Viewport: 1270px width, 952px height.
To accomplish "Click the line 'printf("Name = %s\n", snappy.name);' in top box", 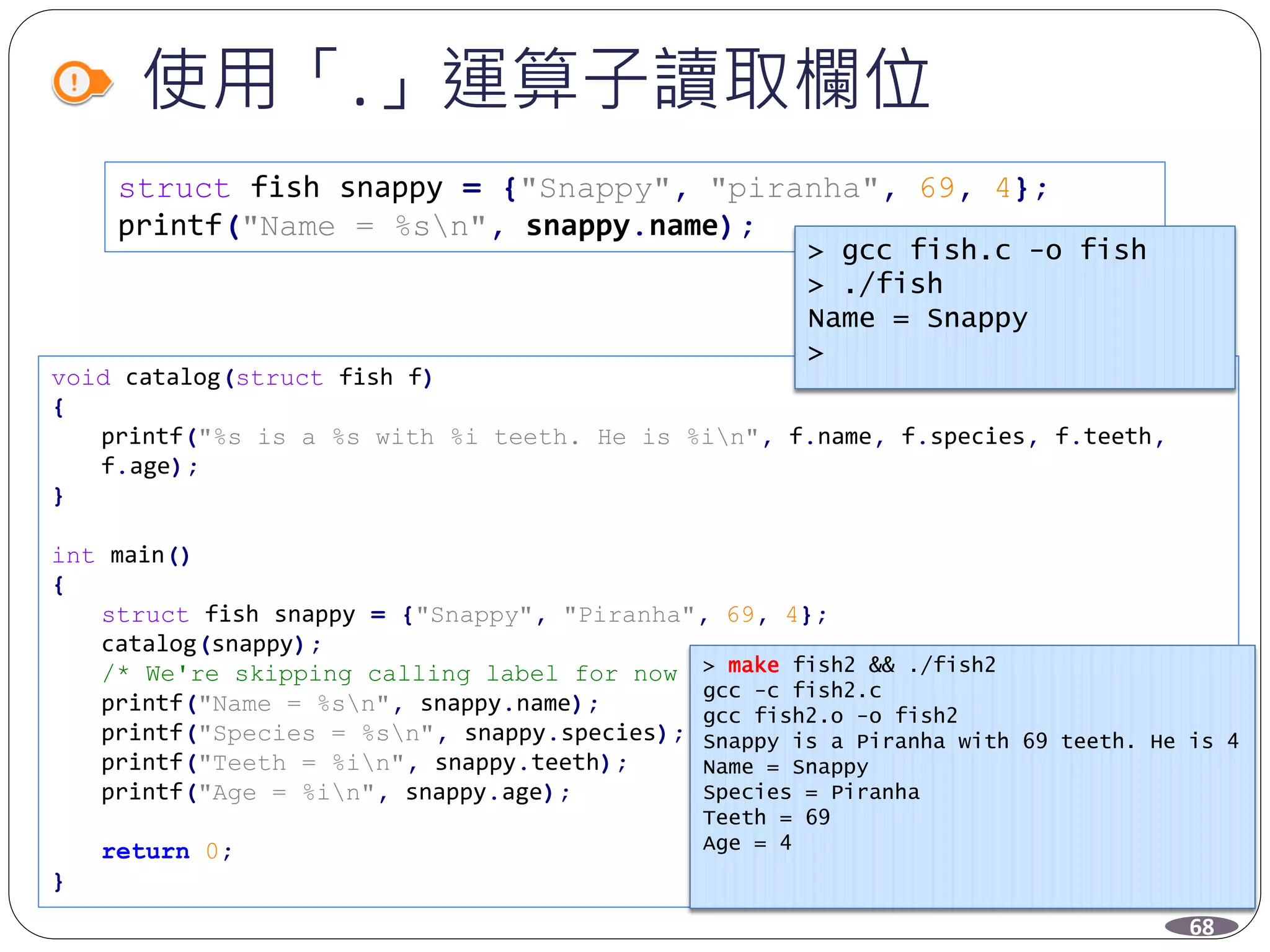I will point(435,226).
